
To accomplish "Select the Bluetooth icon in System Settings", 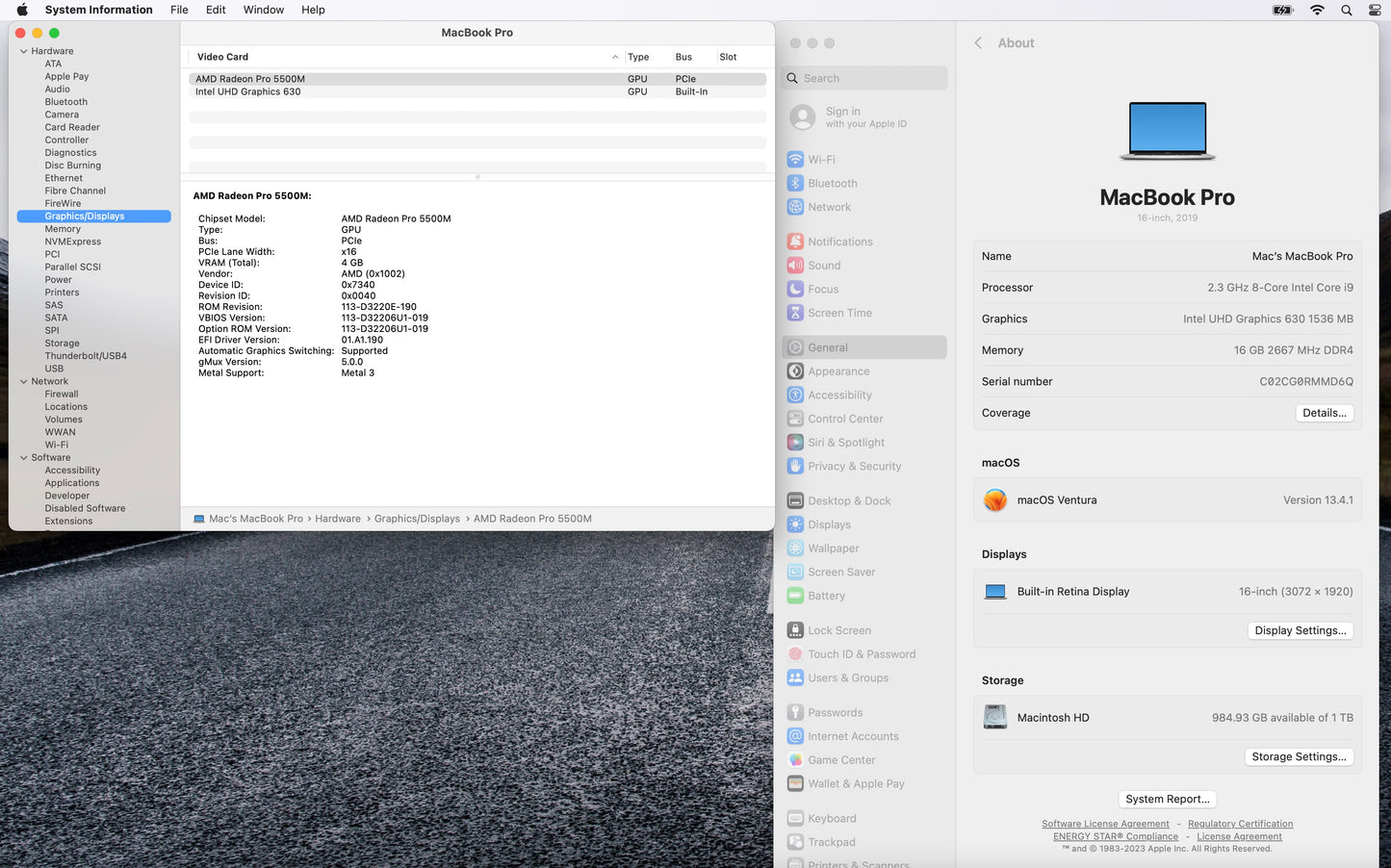I will point(795,184).
